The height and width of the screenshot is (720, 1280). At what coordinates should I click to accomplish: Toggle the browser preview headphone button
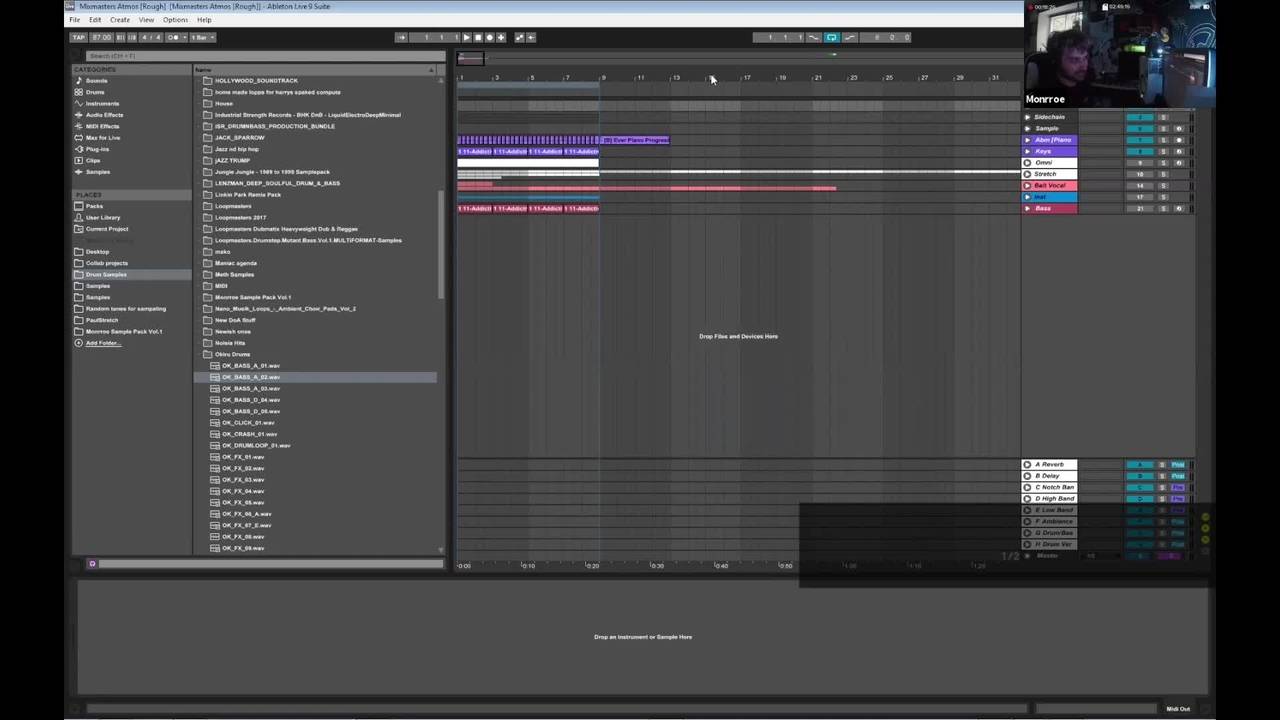tap(92, 564)
